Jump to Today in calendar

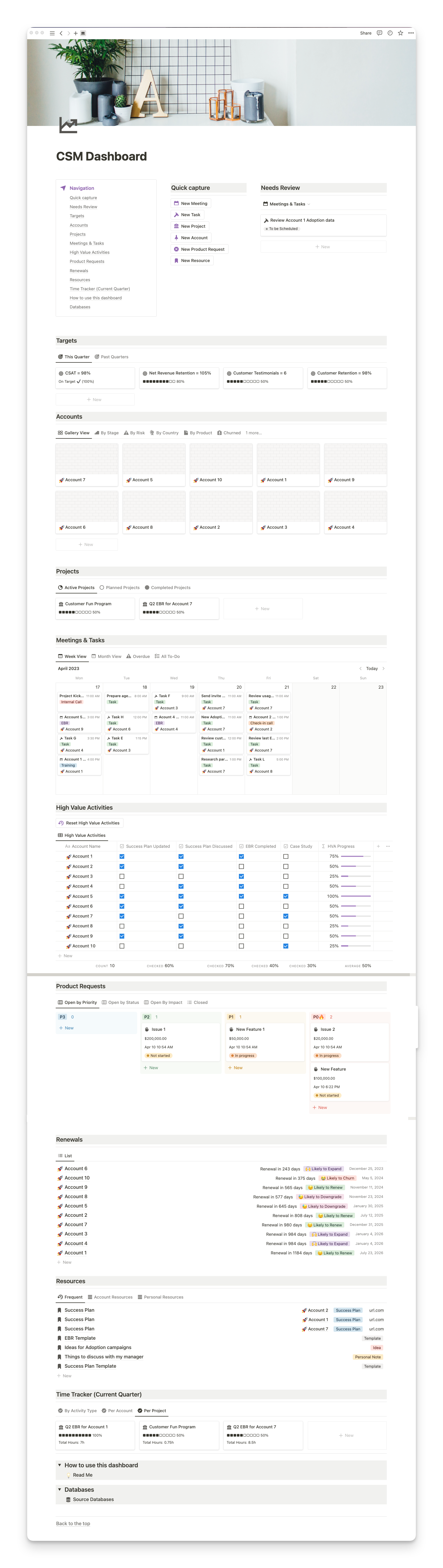coord(372,668)
